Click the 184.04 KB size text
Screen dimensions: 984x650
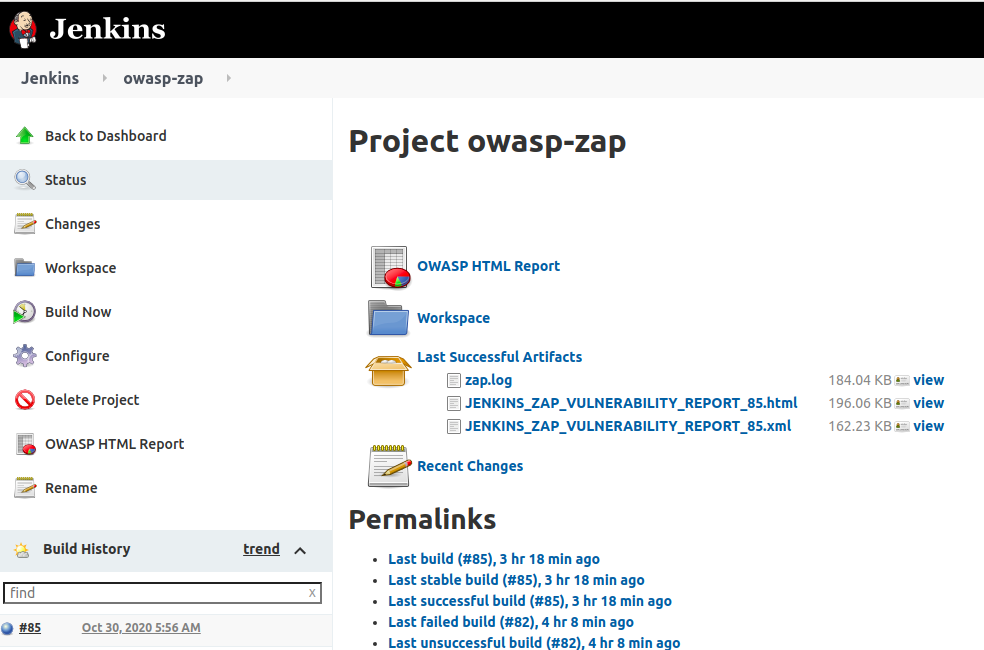[860, 380]
